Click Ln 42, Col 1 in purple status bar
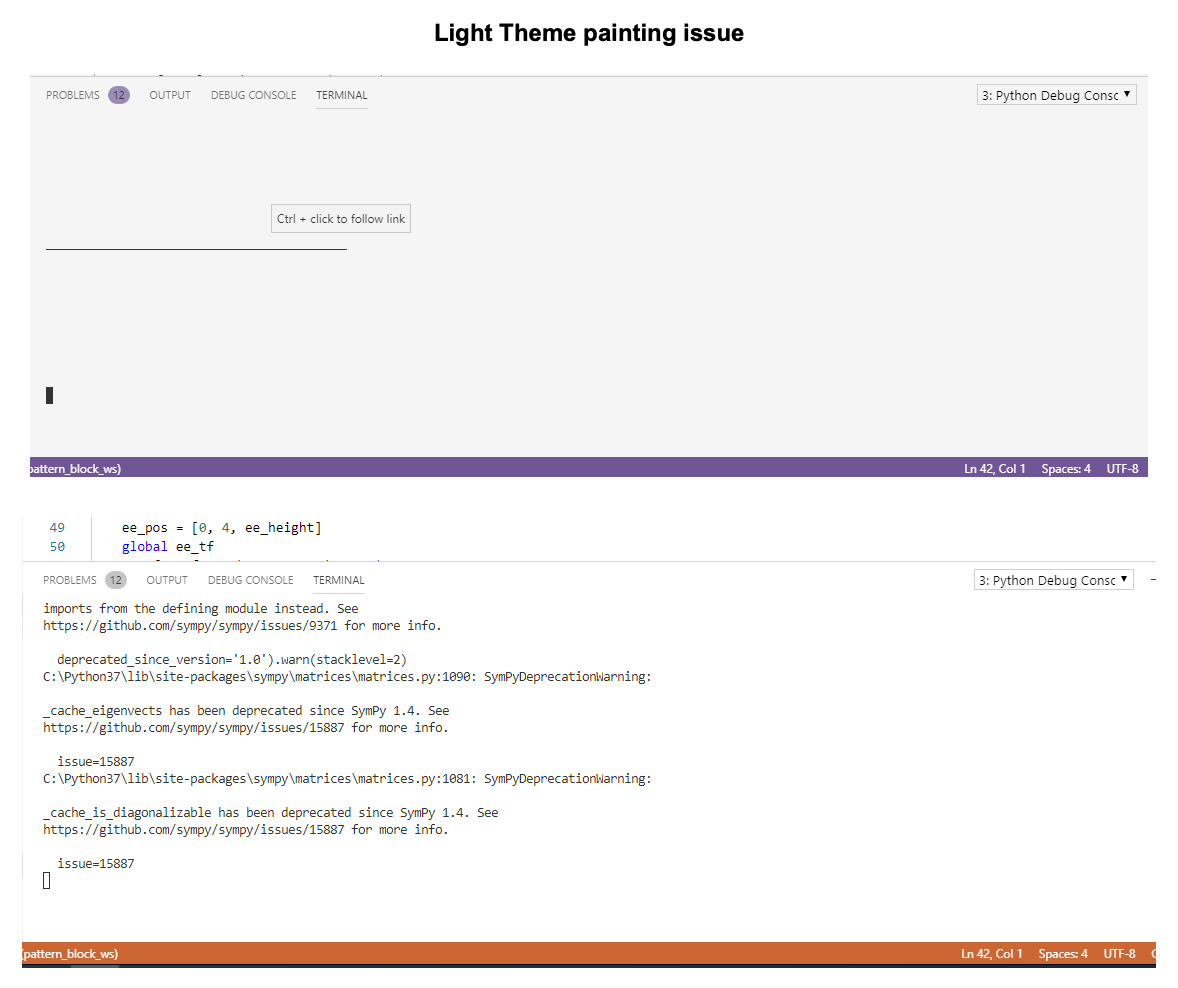 995,469
